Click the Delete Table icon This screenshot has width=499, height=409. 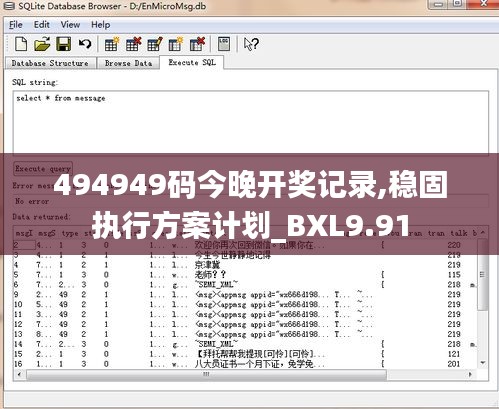133,44
